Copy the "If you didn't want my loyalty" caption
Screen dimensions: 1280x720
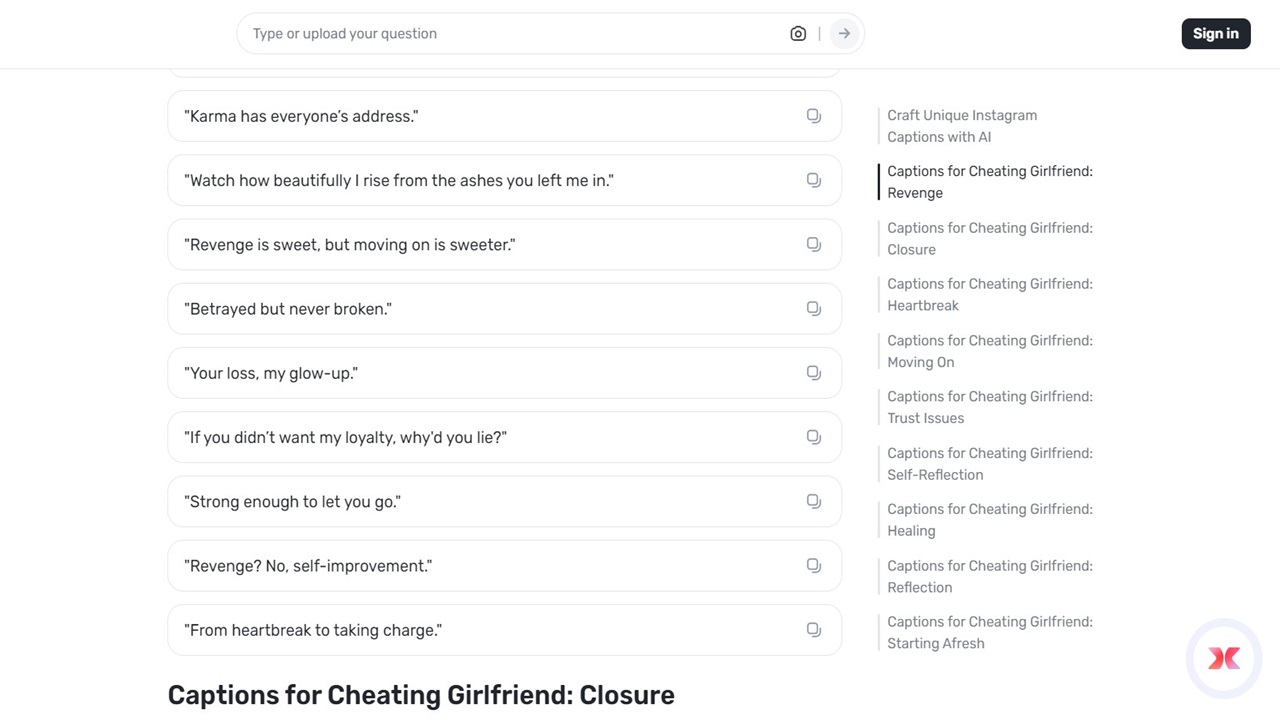tap(814, 437)
